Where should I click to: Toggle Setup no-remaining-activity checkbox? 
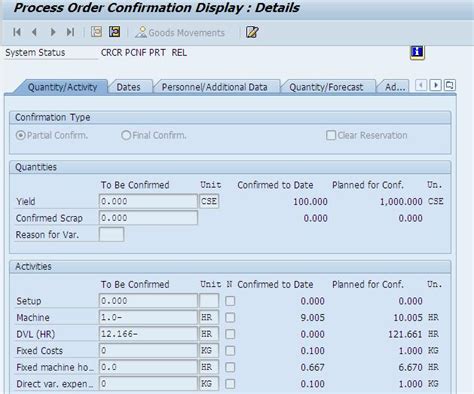[230, 301]
